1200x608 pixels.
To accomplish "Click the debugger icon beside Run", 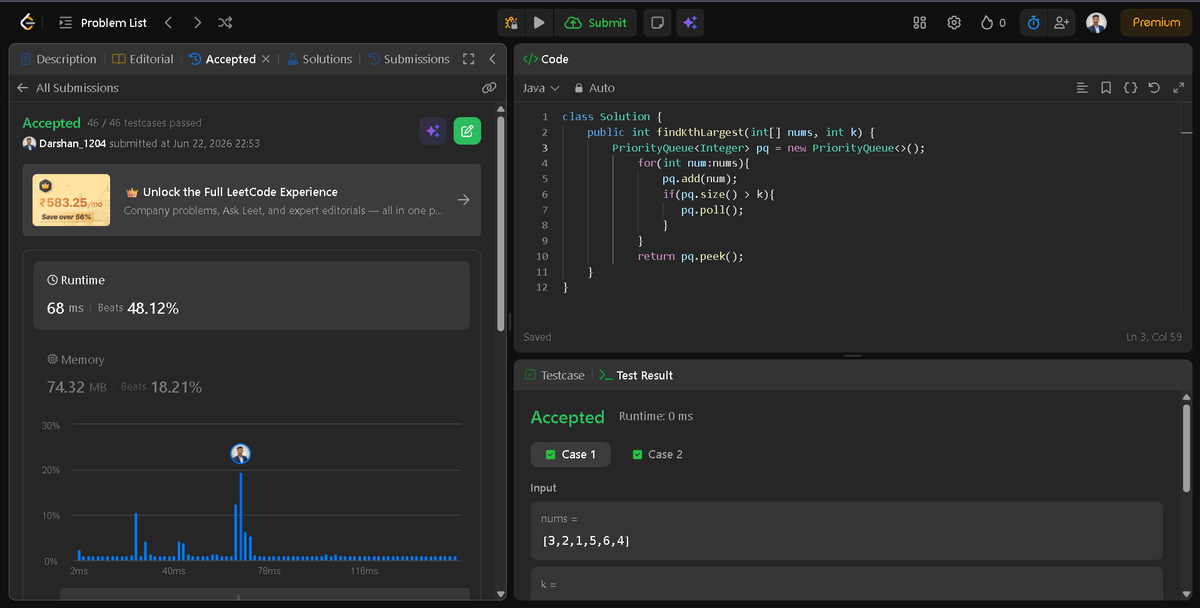I will 511,22.
